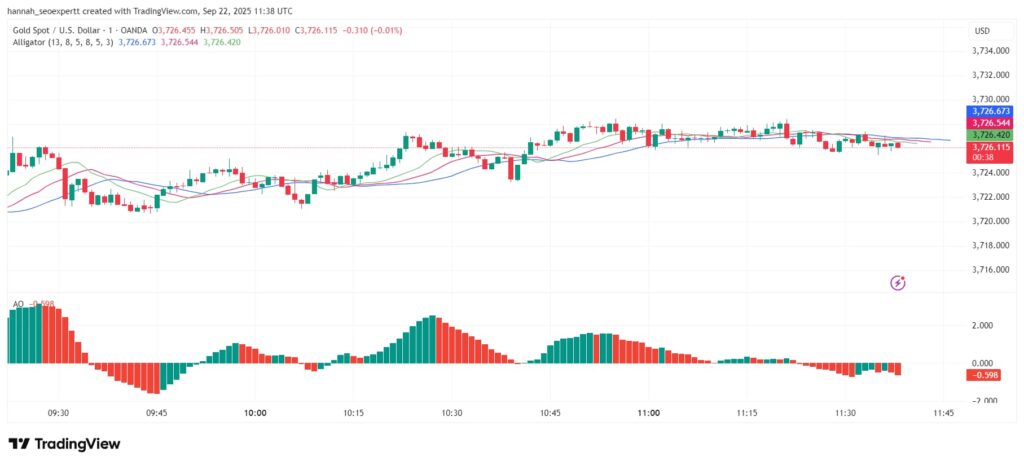Click the purple lightning bolt icon
Viewport: 1024px width, 465px height.
click(897, 283)
